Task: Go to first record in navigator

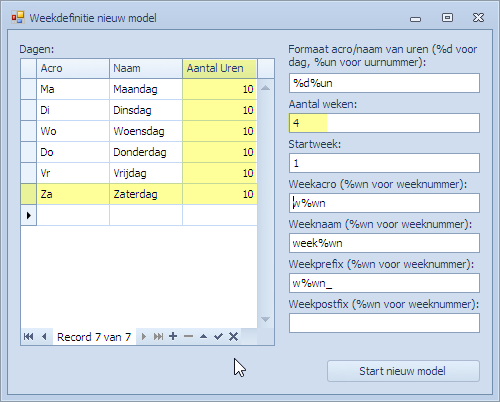Action: pos(28,337)
